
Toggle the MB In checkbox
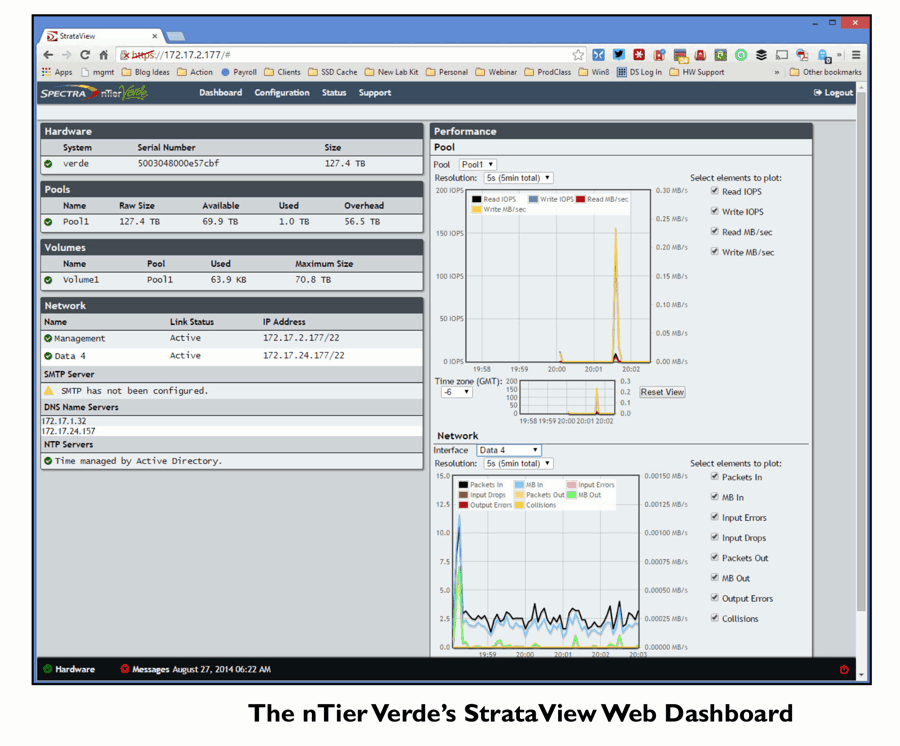click(x=715, y=496)
